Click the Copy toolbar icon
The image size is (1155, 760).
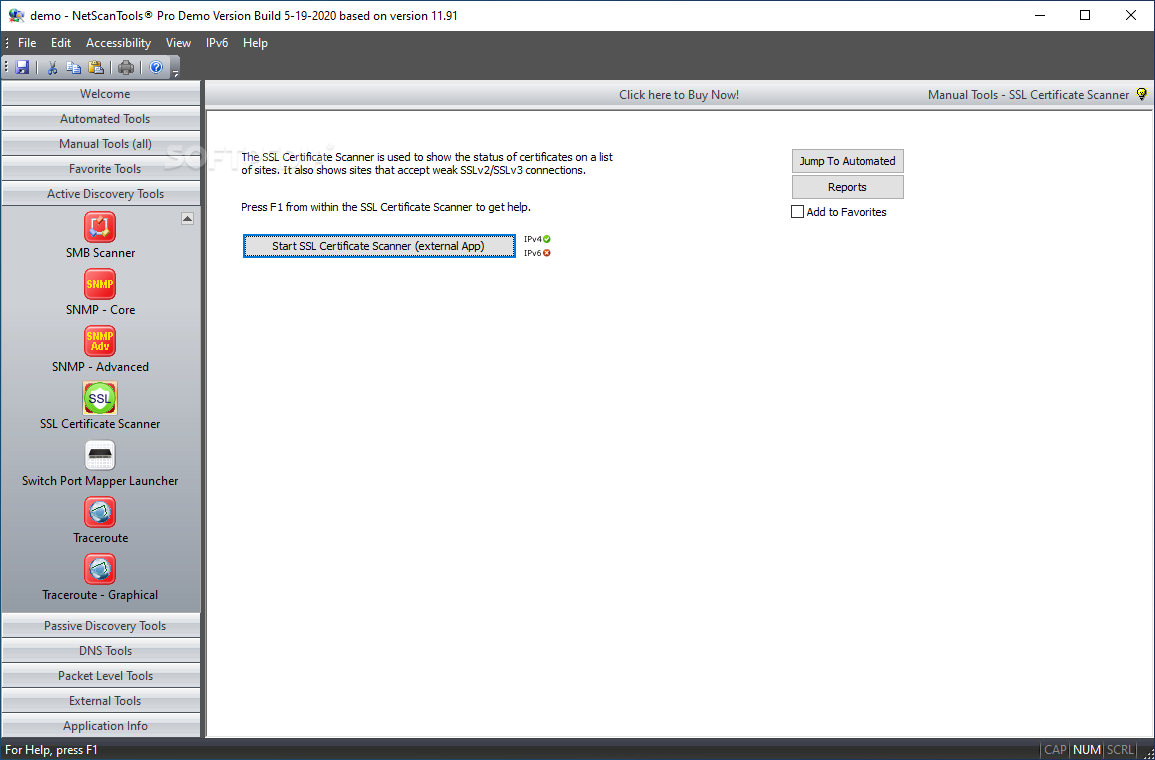click(x=74, y=68)
